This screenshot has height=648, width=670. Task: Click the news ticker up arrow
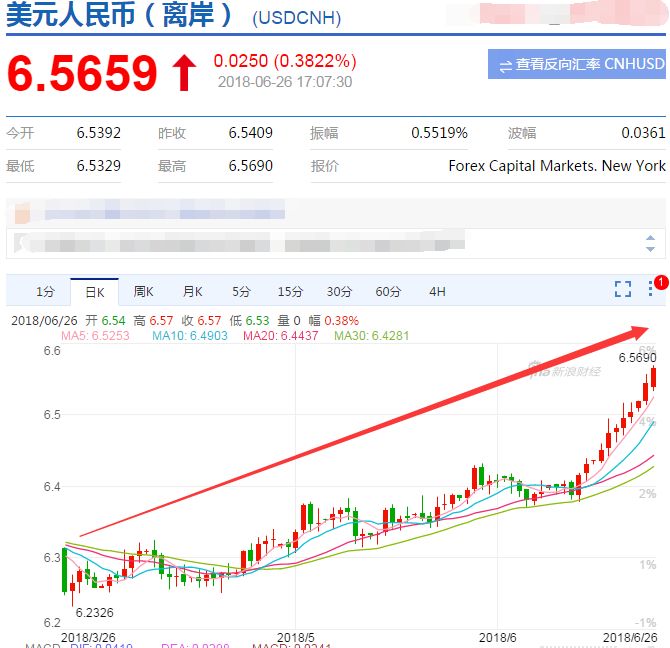coord(650,238)
